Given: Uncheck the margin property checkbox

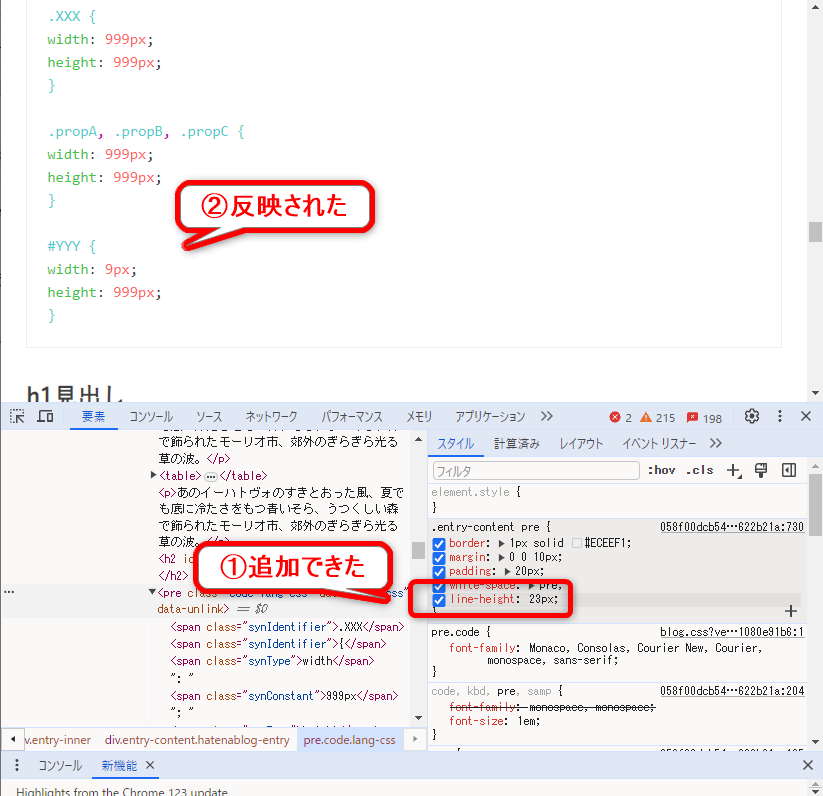Looking at the screenshot, I should pyautogui.click(x=439, y=558).
